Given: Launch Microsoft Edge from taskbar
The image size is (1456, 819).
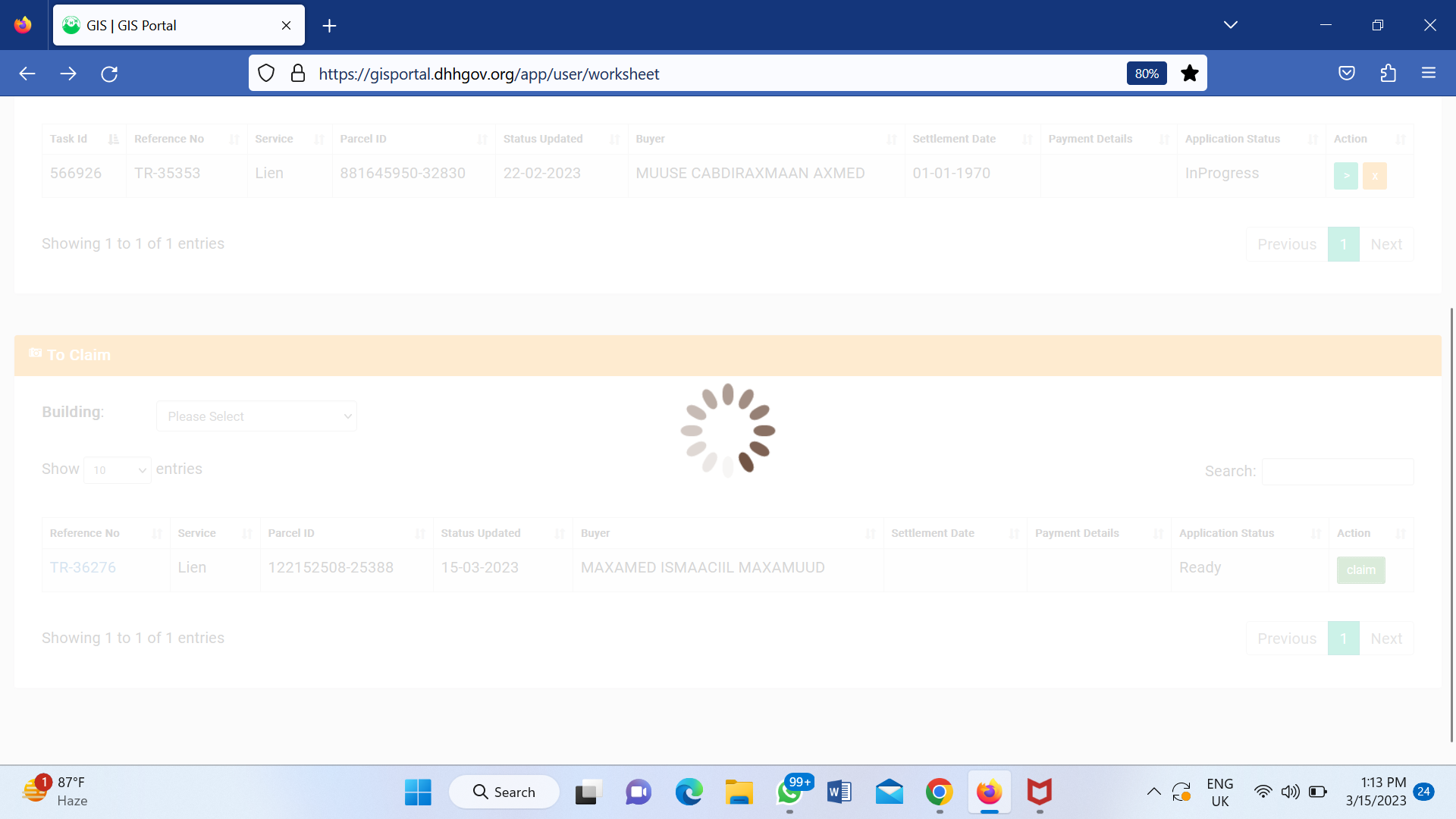Looking at the screenshot, I should pos(689,792).
